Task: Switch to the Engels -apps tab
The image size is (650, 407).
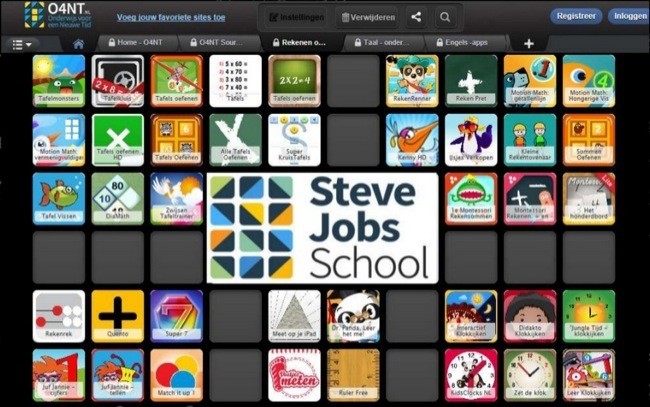Action: pyautogui.click(x=468, y=44)
